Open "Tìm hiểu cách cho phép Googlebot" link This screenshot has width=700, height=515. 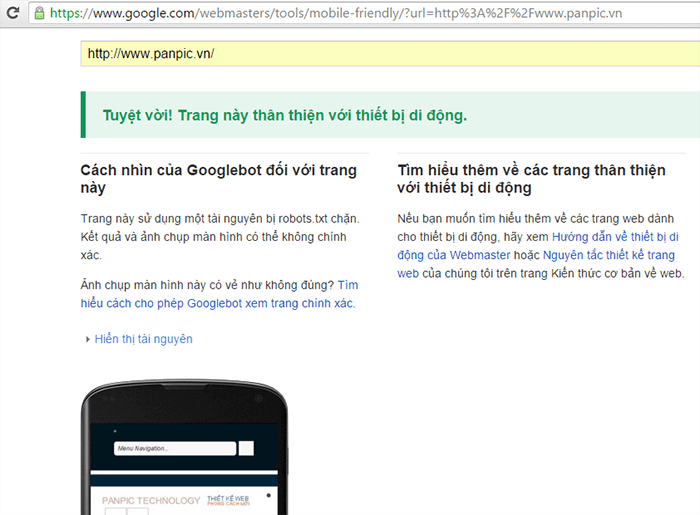[219, 294]
